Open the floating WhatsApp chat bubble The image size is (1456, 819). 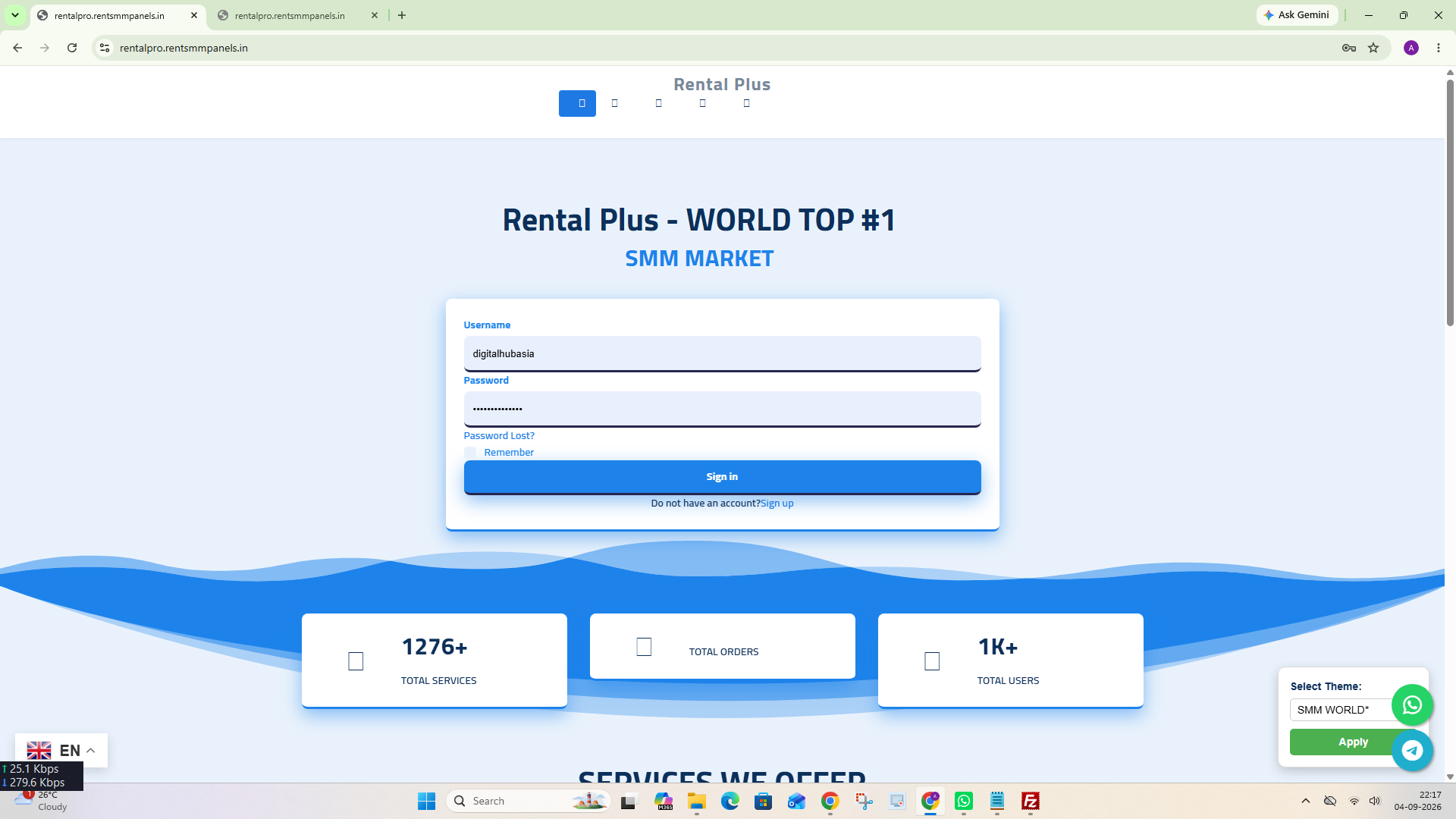pos(1412,705)
